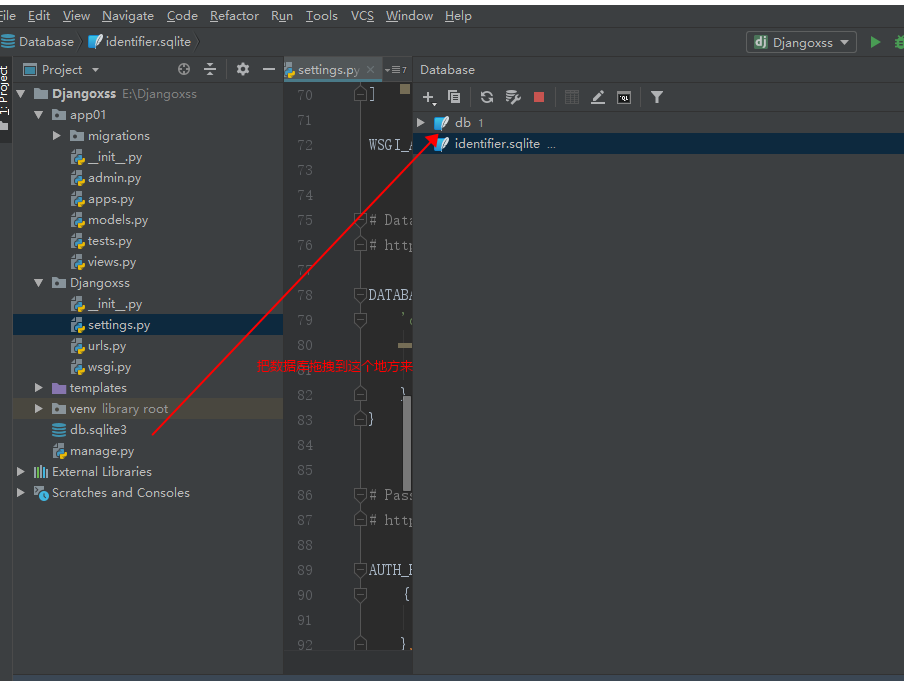Image resolution: width=904 pixels, height=681 pixels.
Task: Click the add new data source plus icon
Action: 428,97
